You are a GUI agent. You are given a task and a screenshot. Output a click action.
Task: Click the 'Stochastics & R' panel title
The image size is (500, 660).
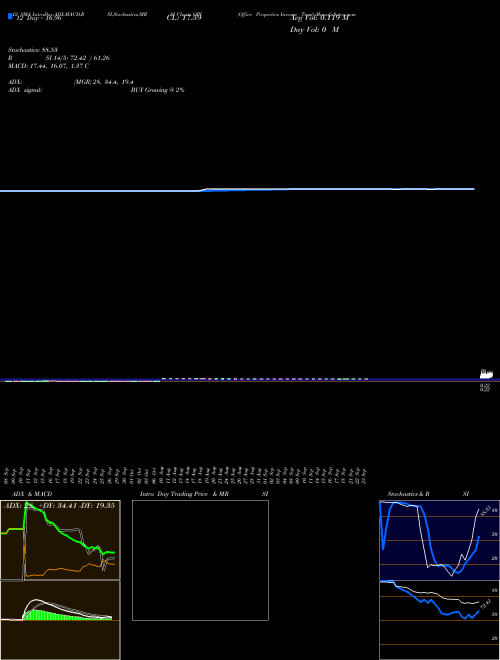409,494
